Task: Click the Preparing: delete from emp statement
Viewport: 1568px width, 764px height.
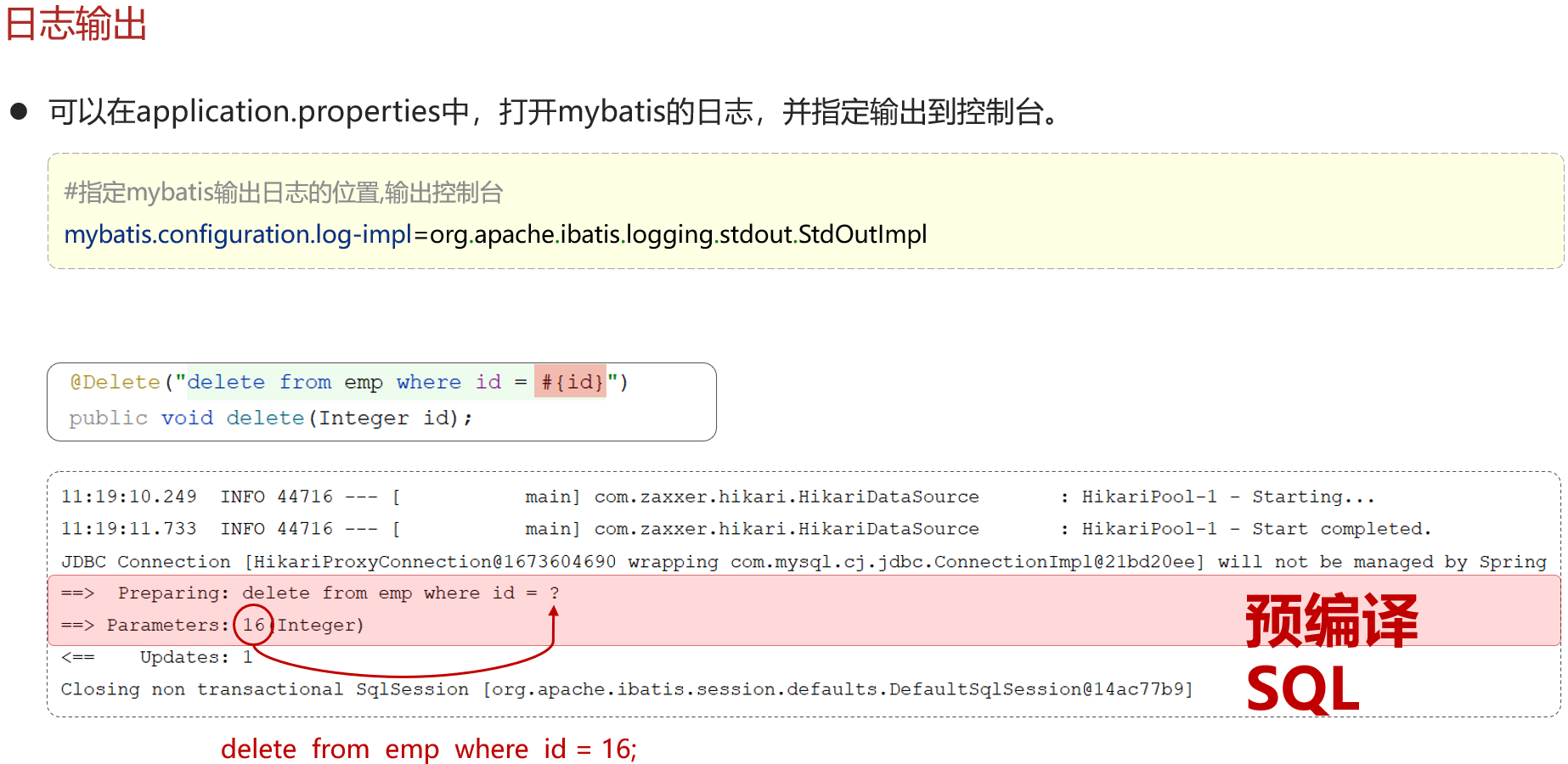Action: 314,593
